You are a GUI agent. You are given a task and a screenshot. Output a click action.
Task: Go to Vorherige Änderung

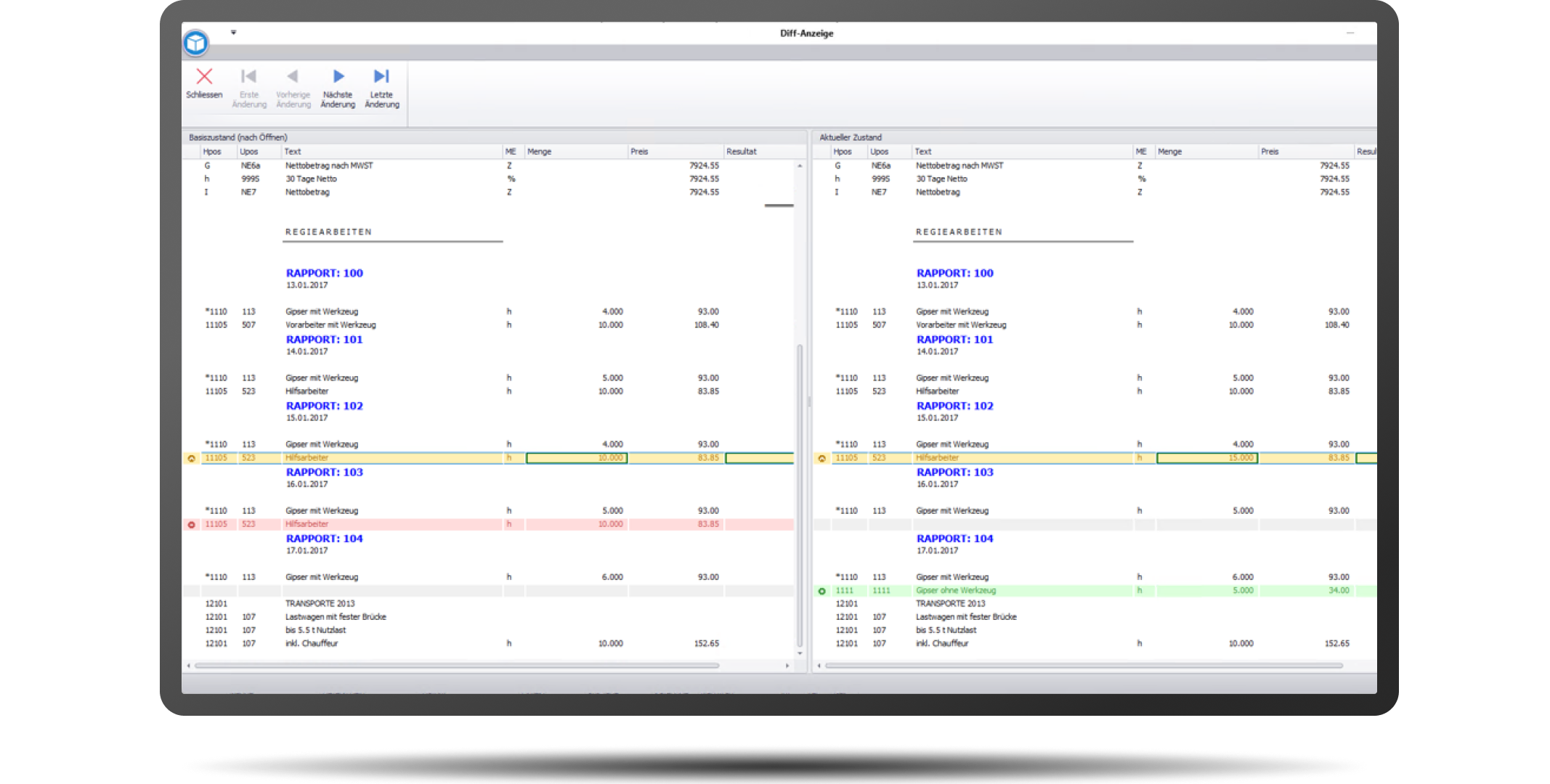pos(293,87)
